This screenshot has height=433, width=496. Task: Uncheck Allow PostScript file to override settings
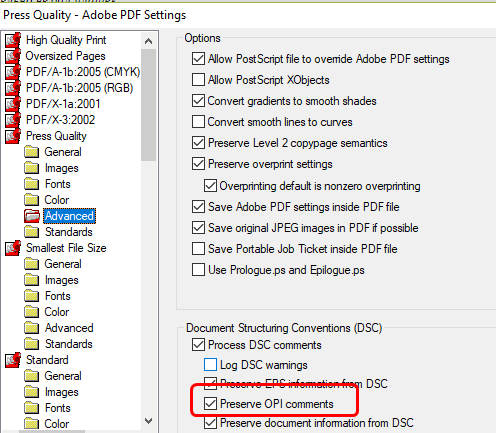(x=198, y=59)
